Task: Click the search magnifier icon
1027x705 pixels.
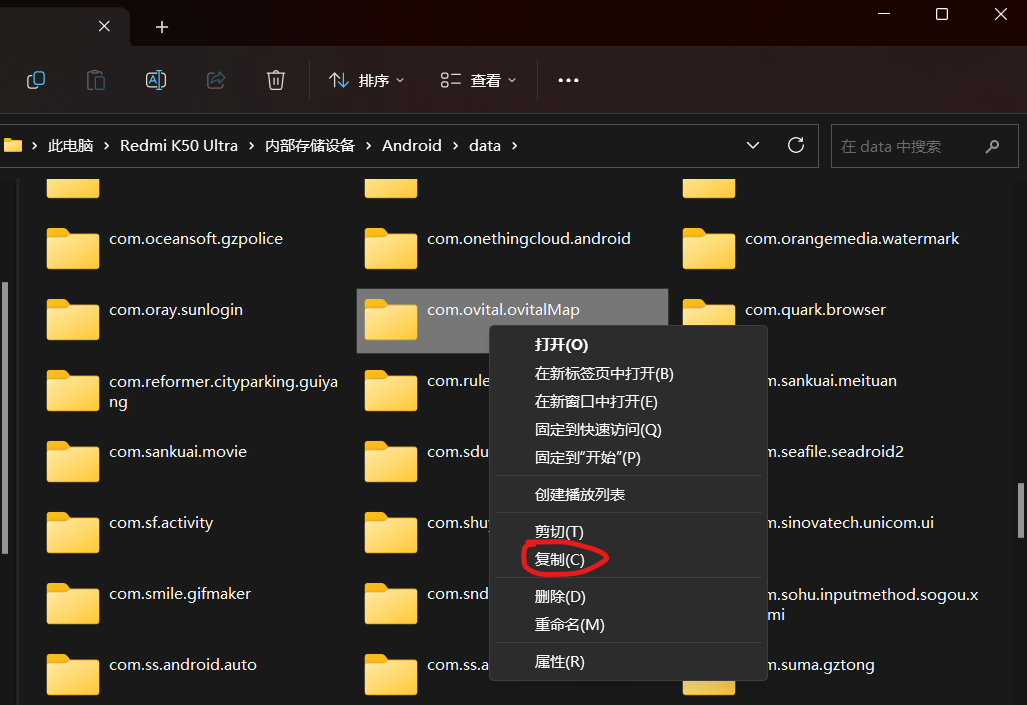Action: 992,146
